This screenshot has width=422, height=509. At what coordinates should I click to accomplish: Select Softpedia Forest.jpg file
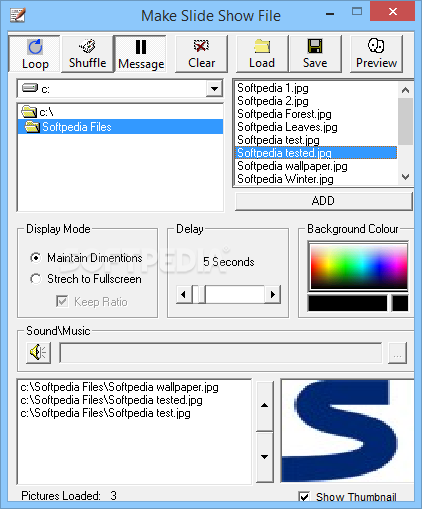[316, 114]
